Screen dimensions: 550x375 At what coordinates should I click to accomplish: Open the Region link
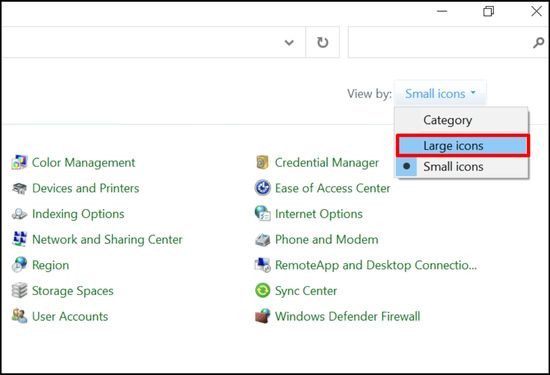pos(51,265)
